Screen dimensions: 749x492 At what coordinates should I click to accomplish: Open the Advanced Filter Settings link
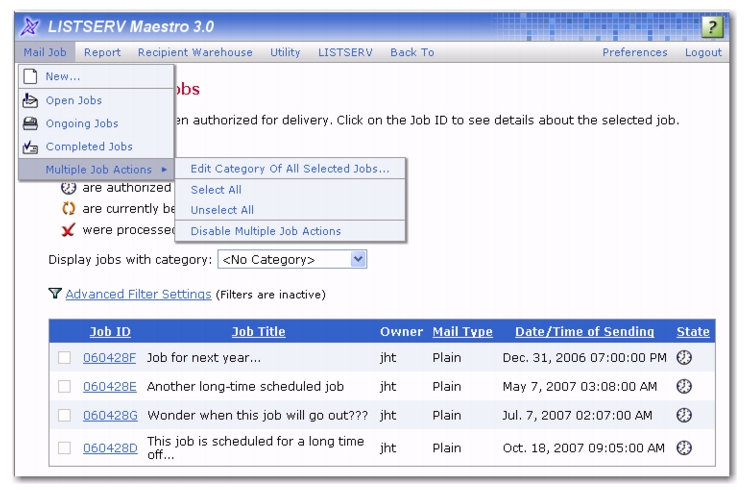point(139,294)
